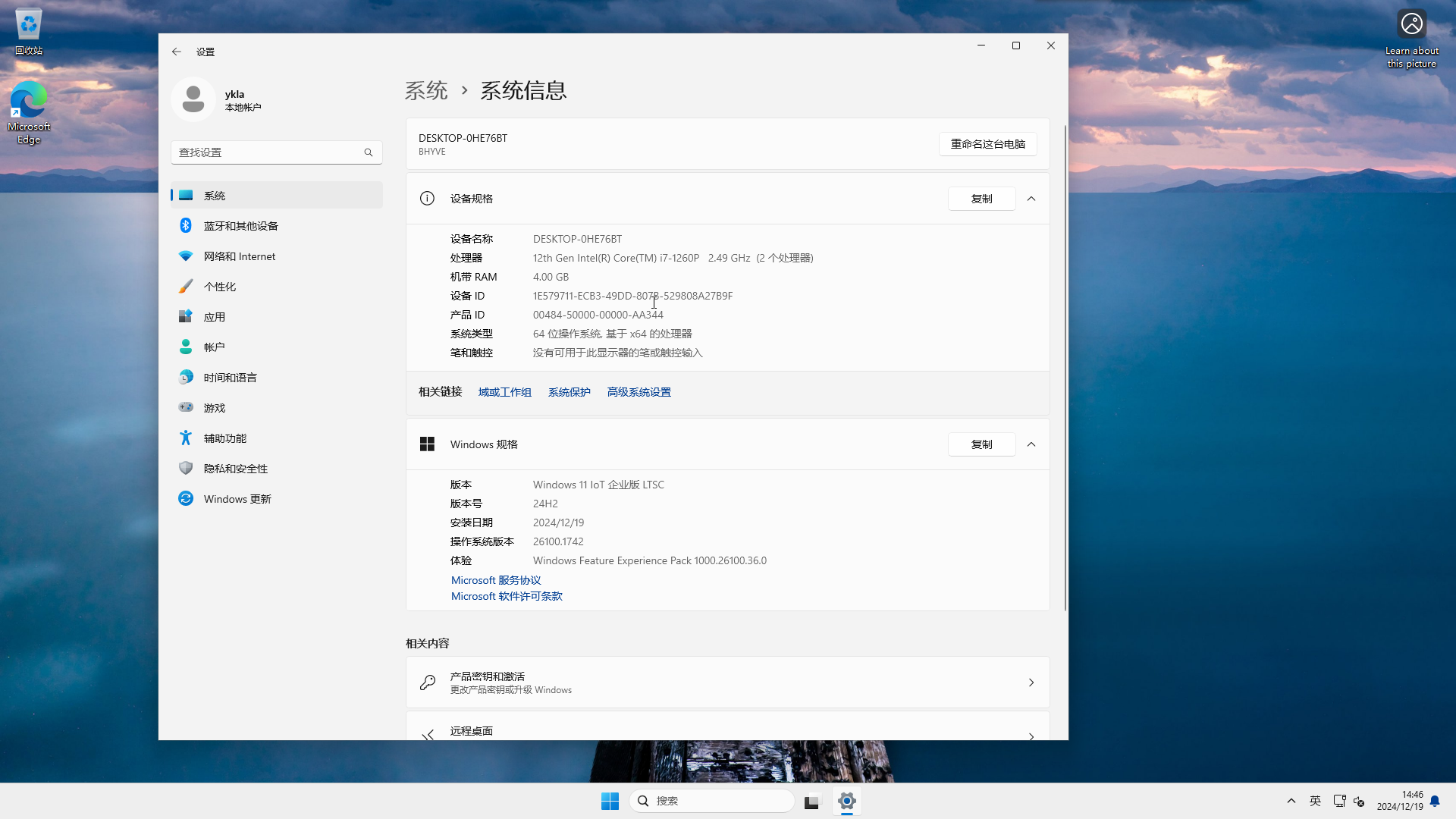Viewport: 1456px width, 819px height.
Task: Show hidden tray icons chevron
Action: (1291, 801)
